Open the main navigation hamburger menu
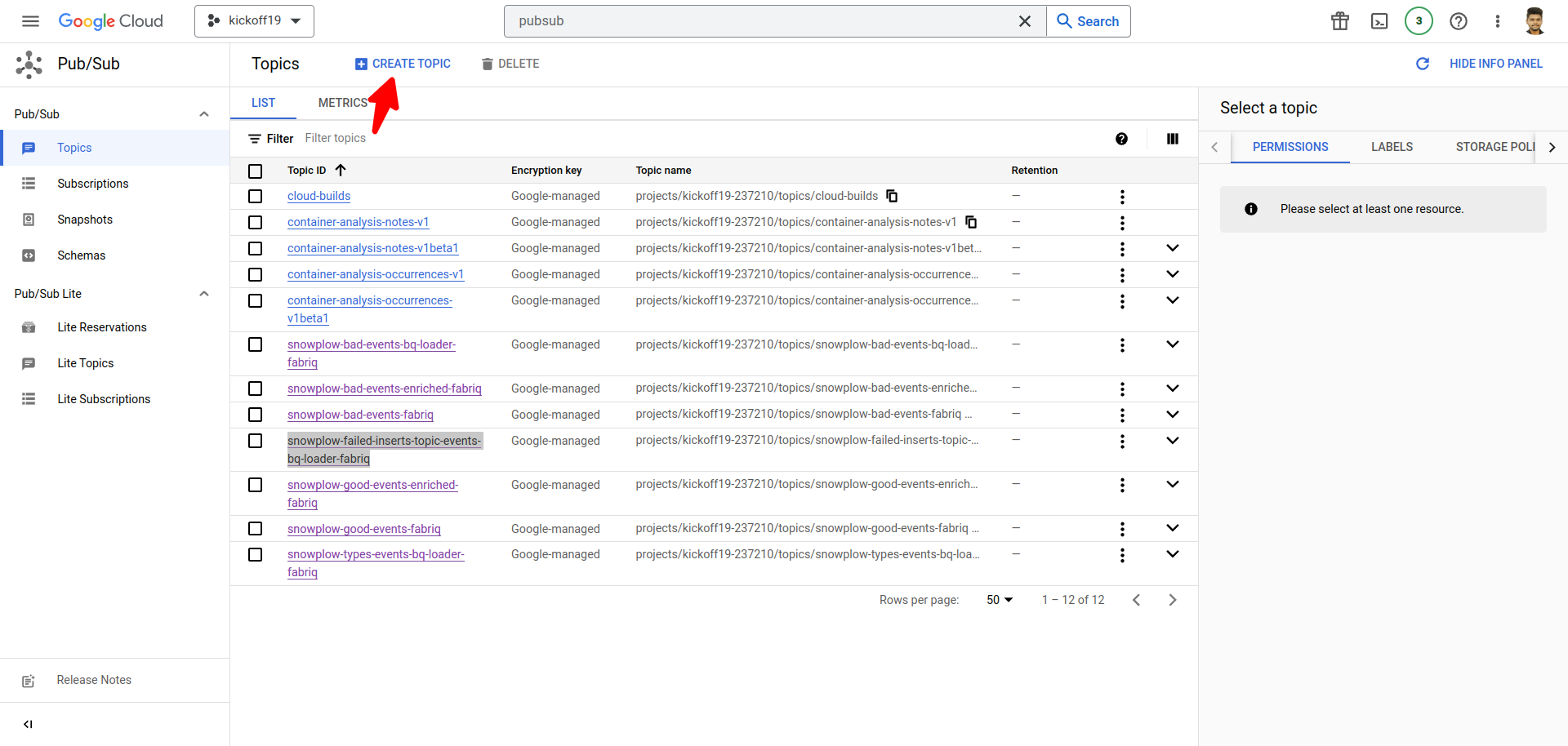 (x=30, y=21)
